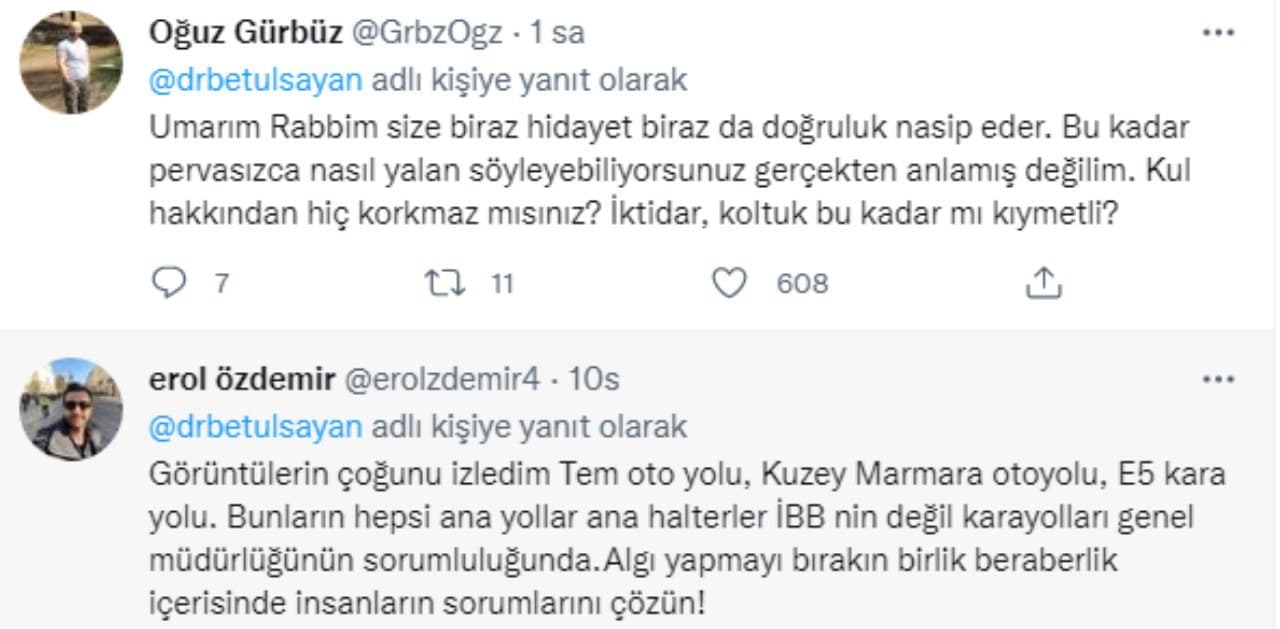Screen dimensions: 1280x629
Task: Open @drbetulsayan mention in erol özdemir's reply
Action: 255,427
